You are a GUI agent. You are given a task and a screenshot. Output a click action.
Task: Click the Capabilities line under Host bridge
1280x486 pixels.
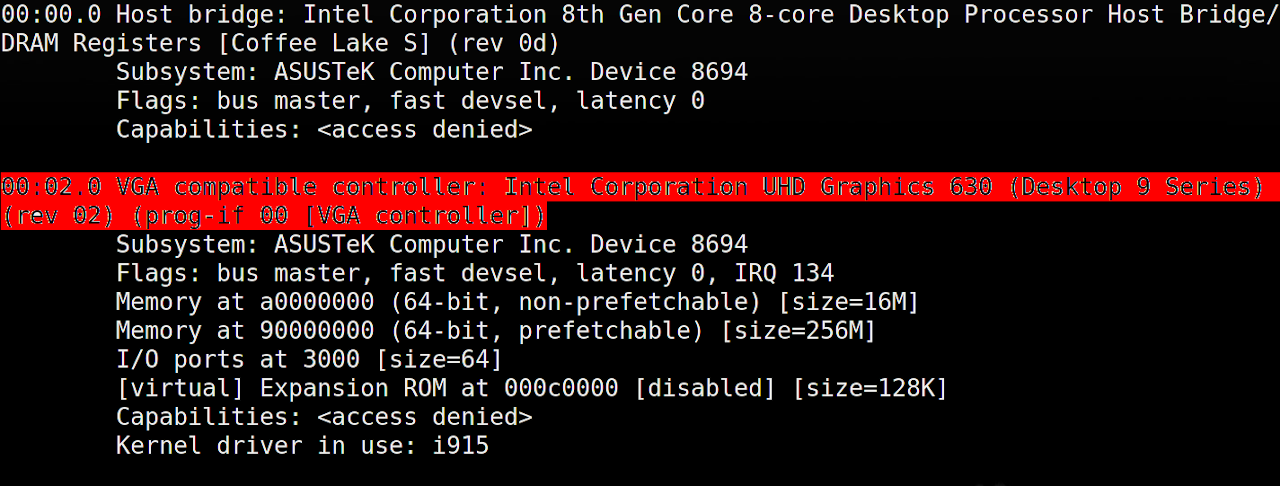[323, 130]
